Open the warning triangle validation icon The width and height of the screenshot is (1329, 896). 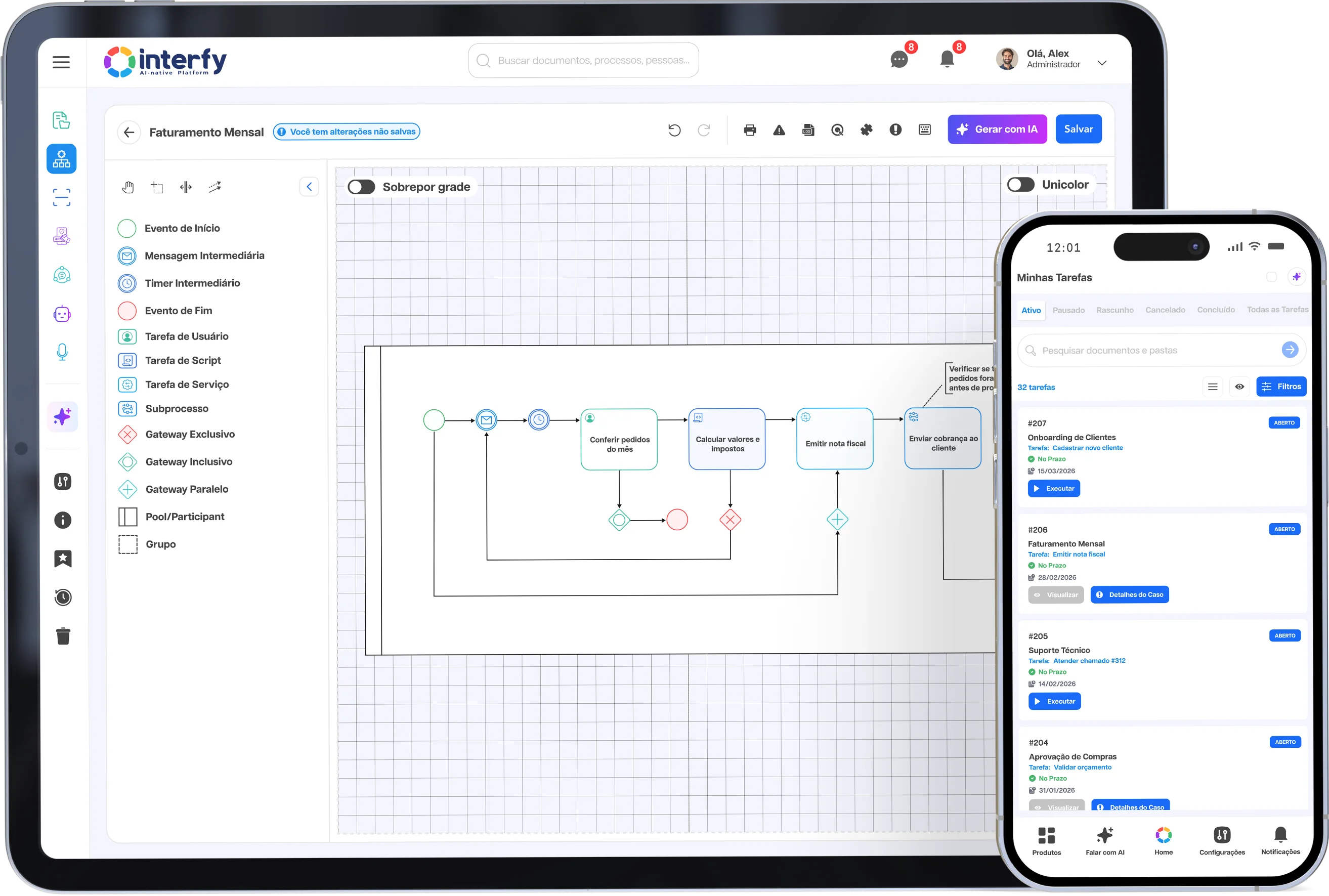point(779,131)
